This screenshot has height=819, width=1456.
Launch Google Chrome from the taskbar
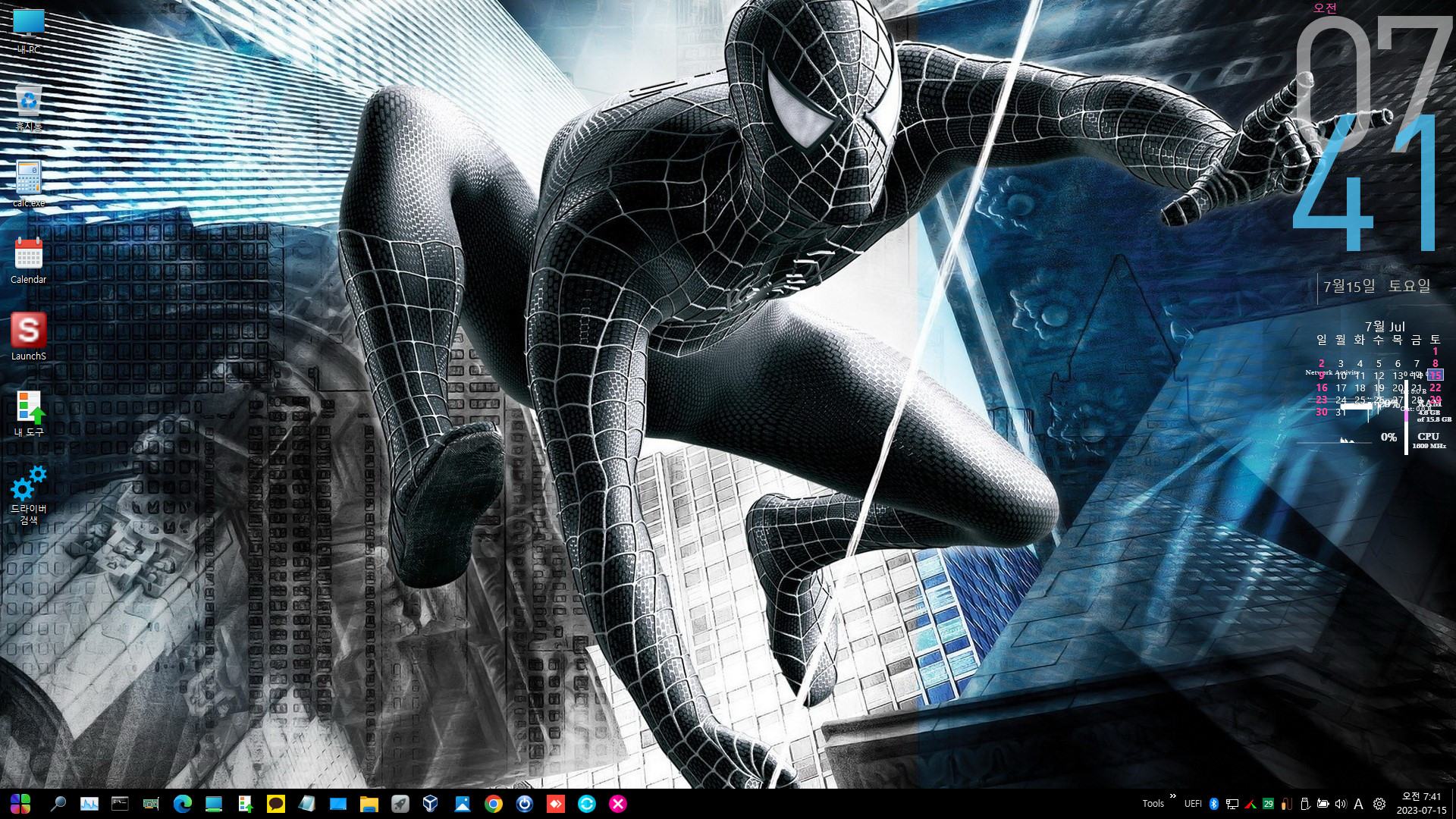tap(494, 804)
